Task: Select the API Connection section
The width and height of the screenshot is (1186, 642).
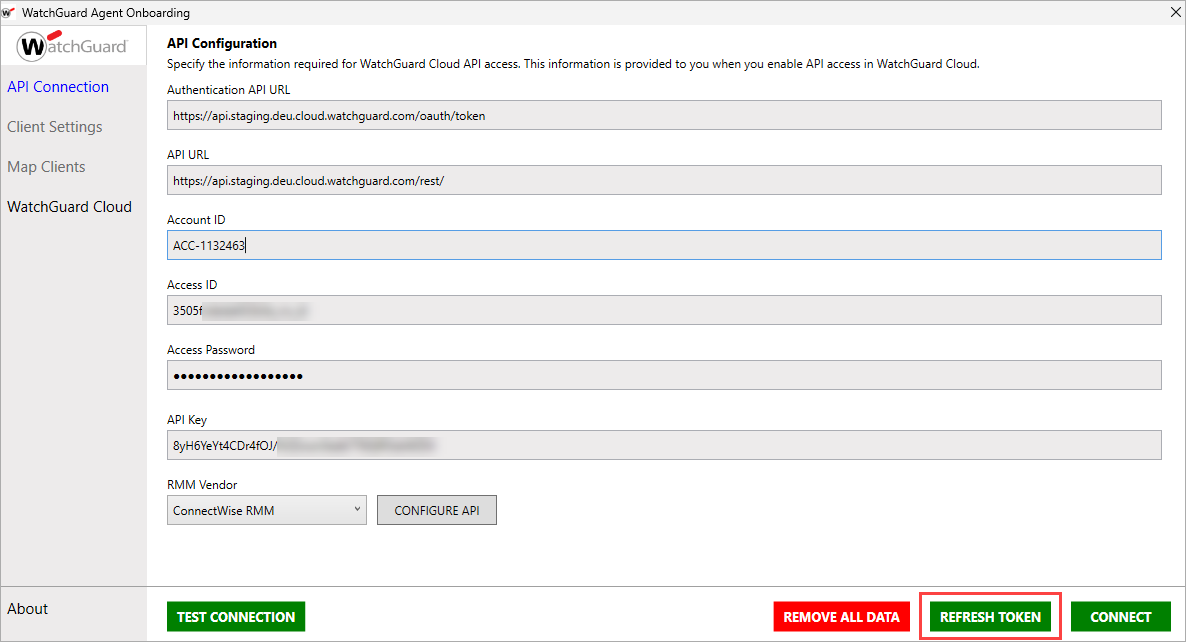Action: [58, 87]
